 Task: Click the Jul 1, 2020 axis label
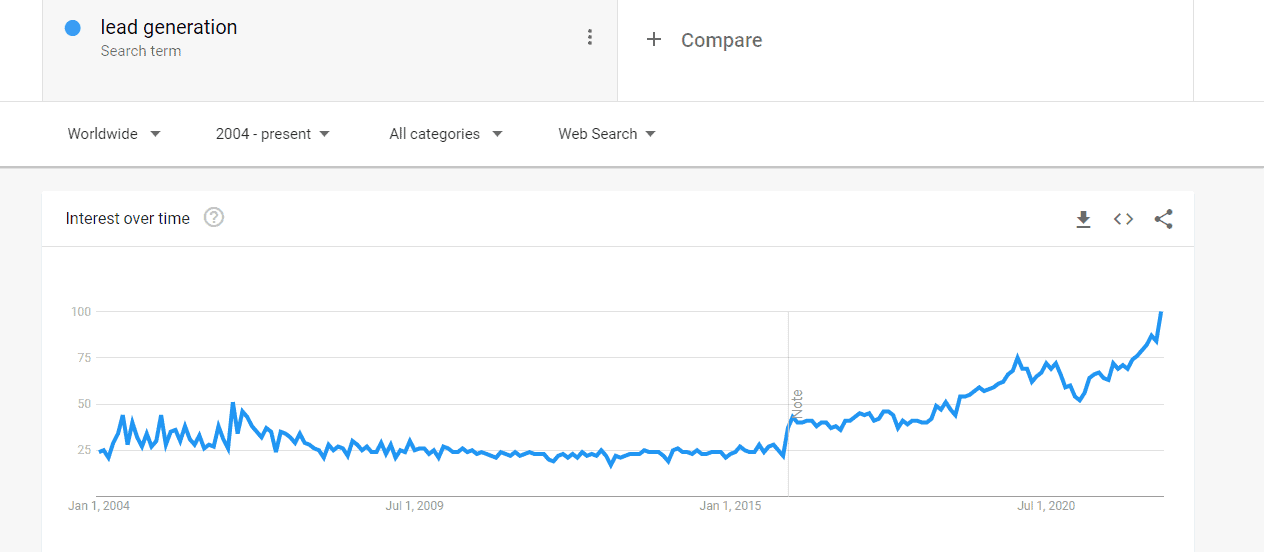pyautogui.click(x=1045, y=506)
